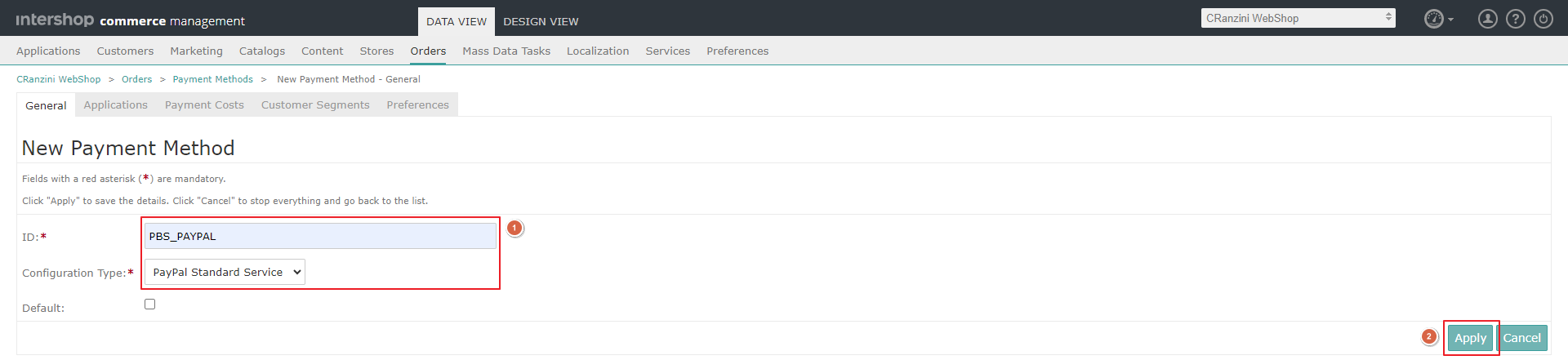The image size is (1568, 360).
Task: Switch to DATA VIEW tab
Action: click(457, 22)
